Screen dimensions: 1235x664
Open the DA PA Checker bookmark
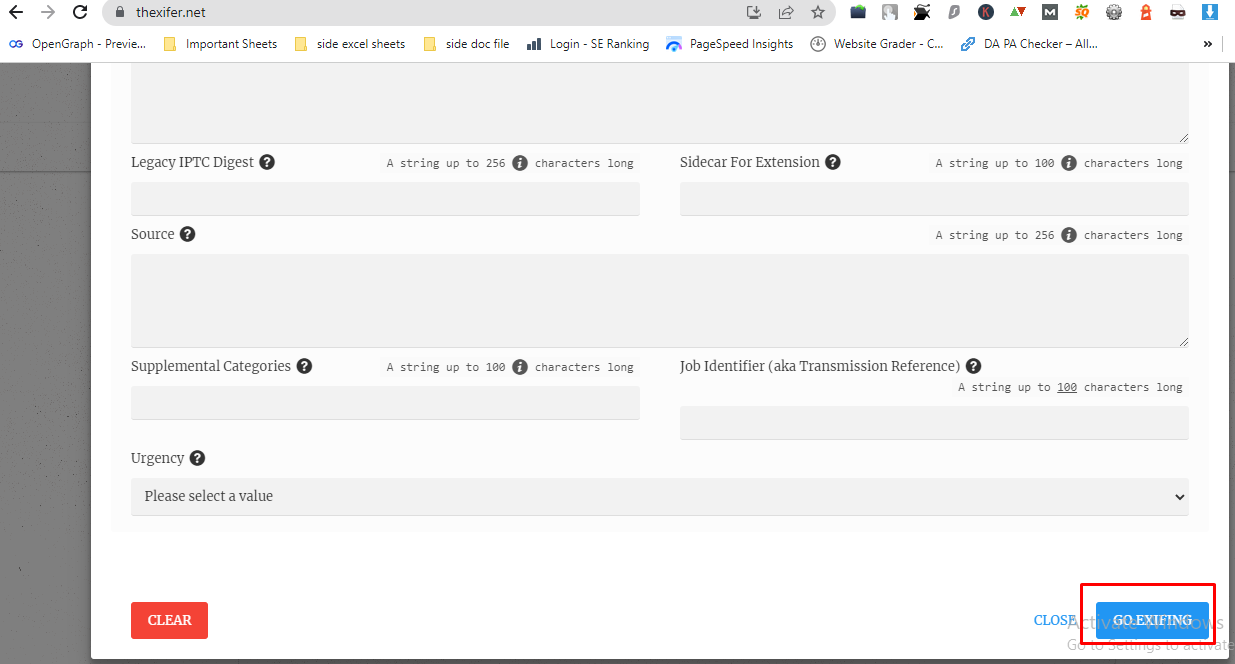(1029, 44)
